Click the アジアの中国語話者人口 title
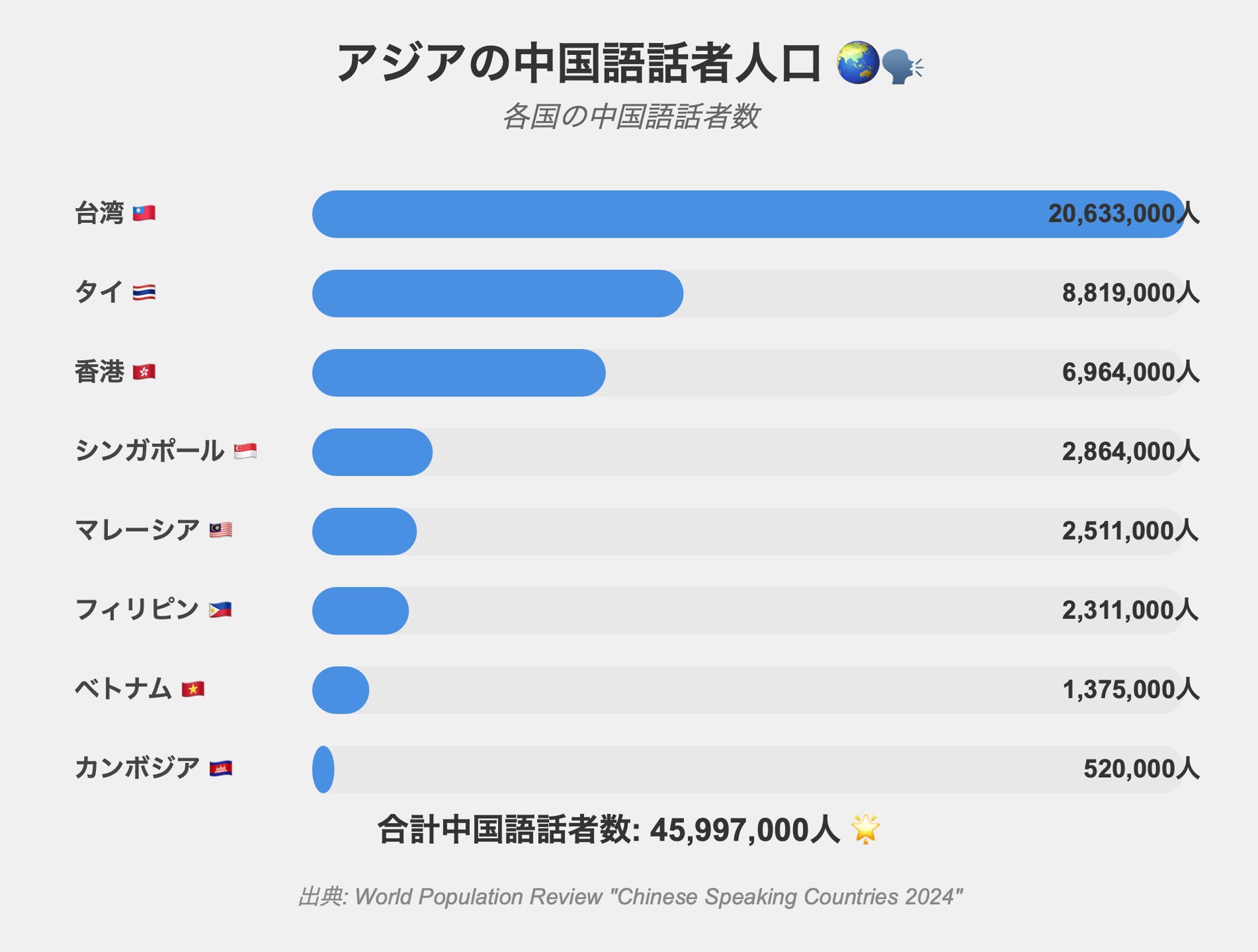 (x=579, y=63)
